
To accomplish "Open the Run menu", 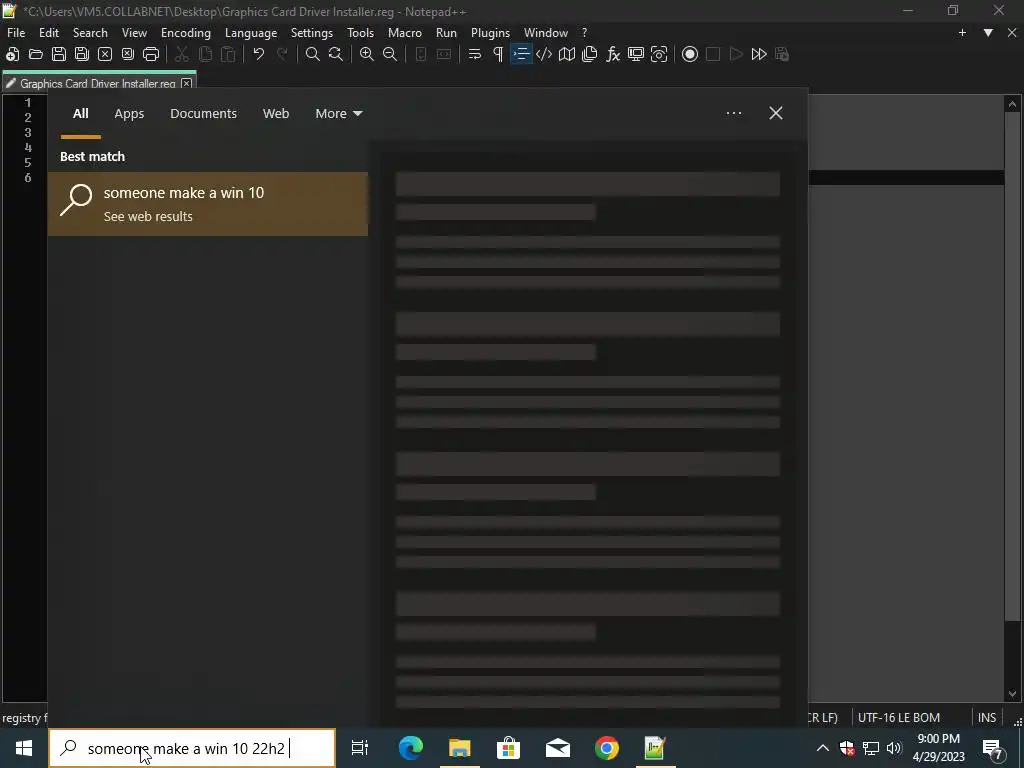I will 446,33.
